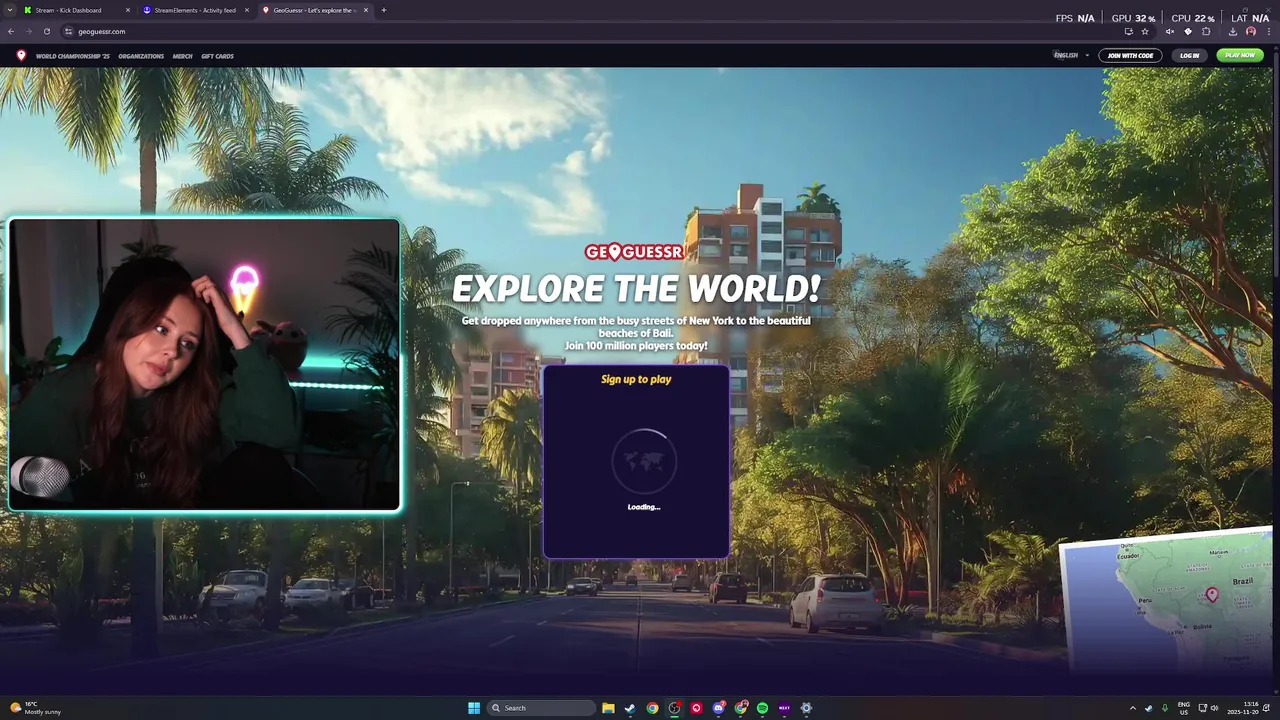Click the green microphone tray icon
1280x720 pixels.
[1164, 708]
